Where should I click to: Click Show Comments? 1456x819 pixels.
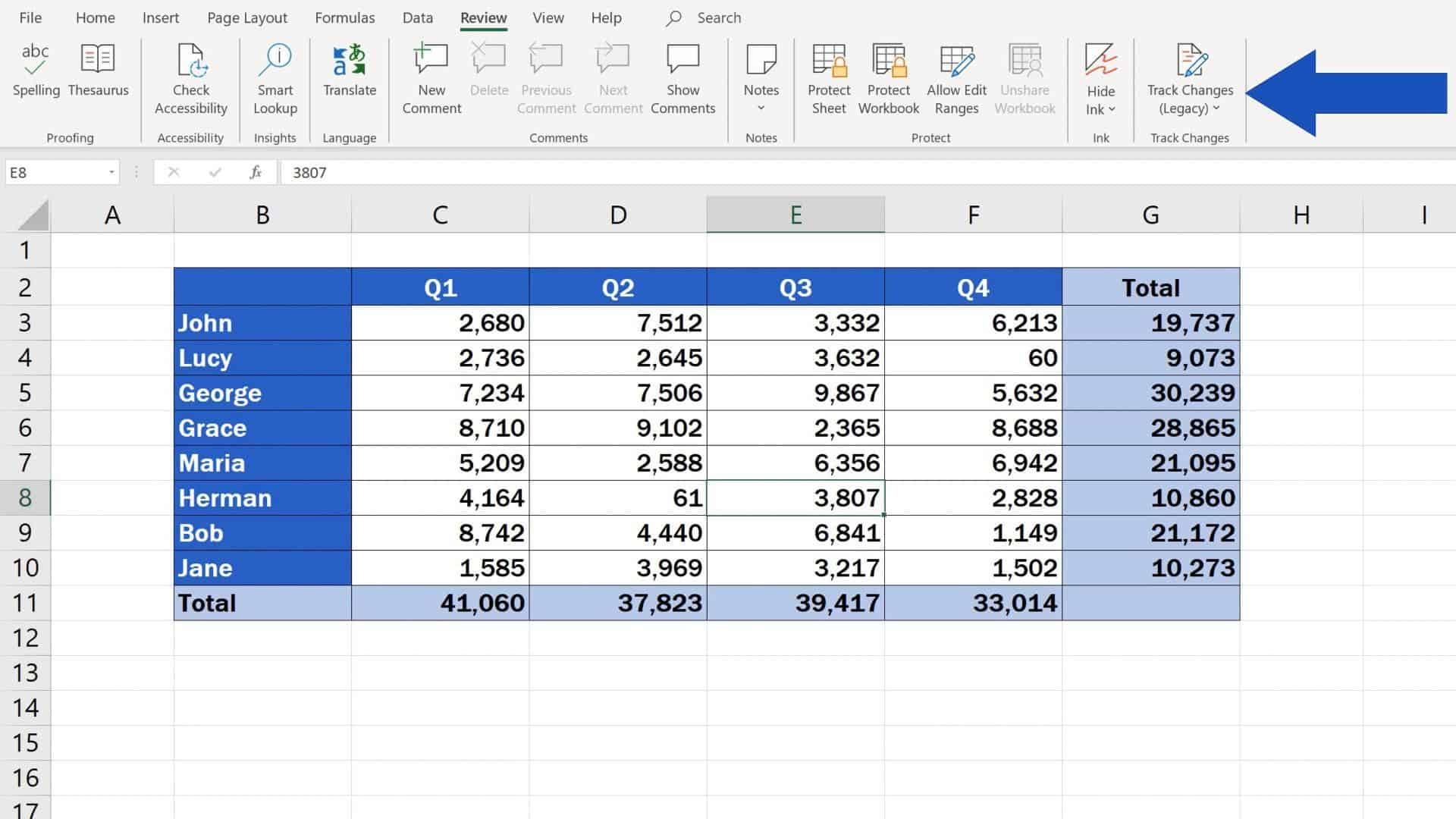coord(682,76)
